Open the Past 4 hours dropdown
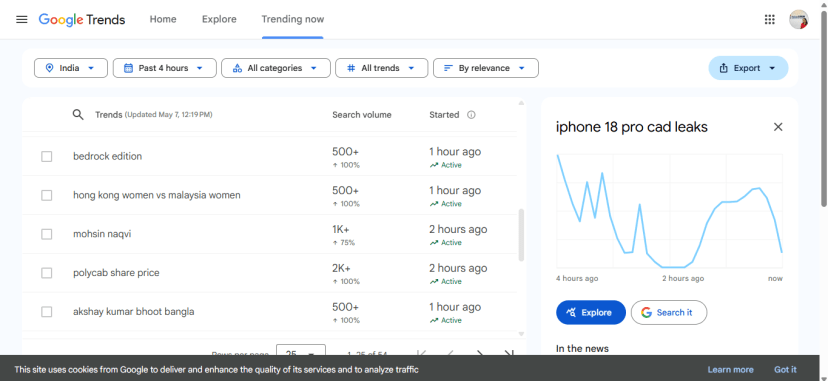Viewport: 828px width, 381px height. 165,68
